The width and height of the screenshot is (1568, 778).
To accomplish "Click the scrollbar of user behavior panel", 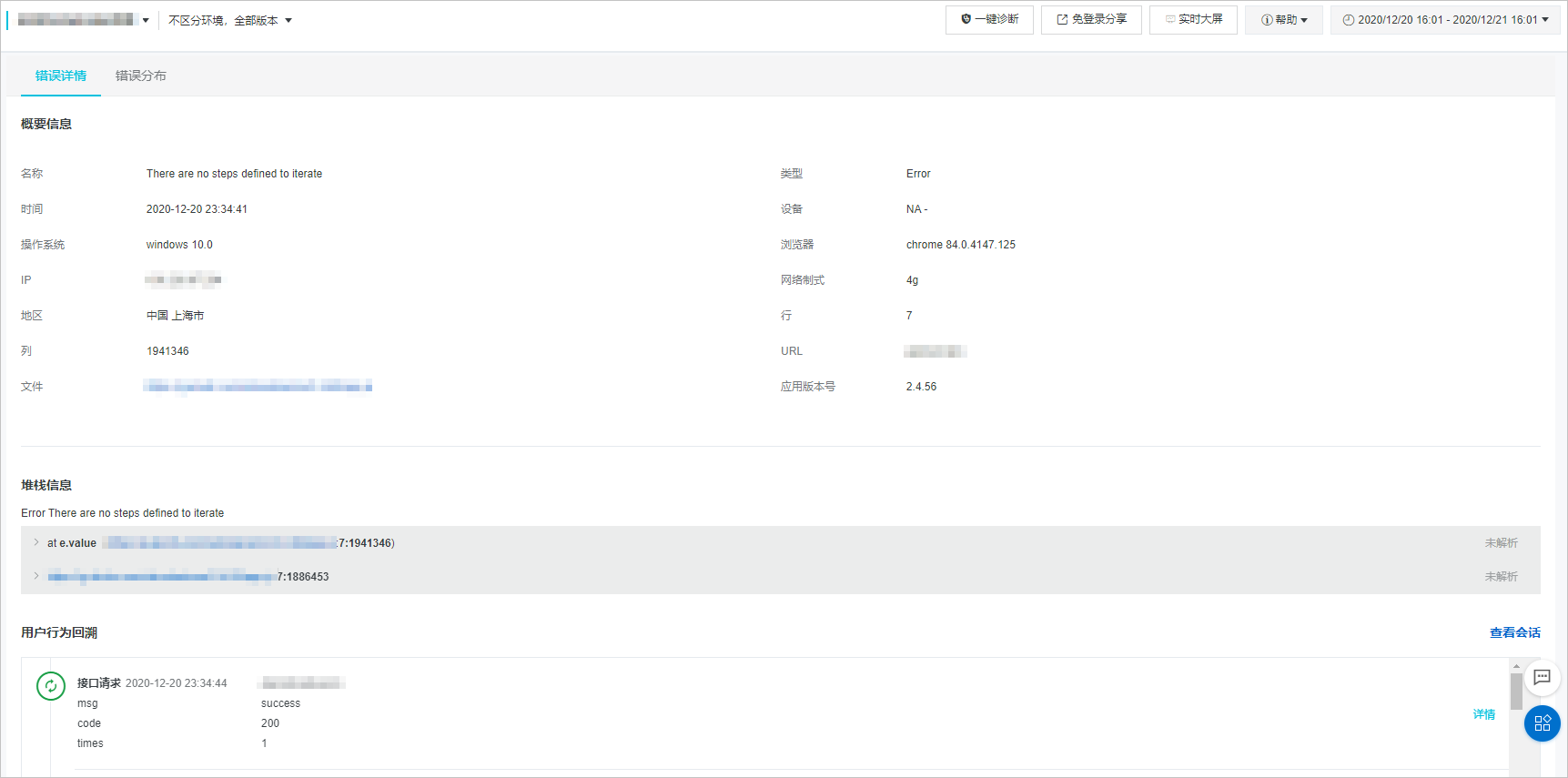I will [x=1516, y=692].
